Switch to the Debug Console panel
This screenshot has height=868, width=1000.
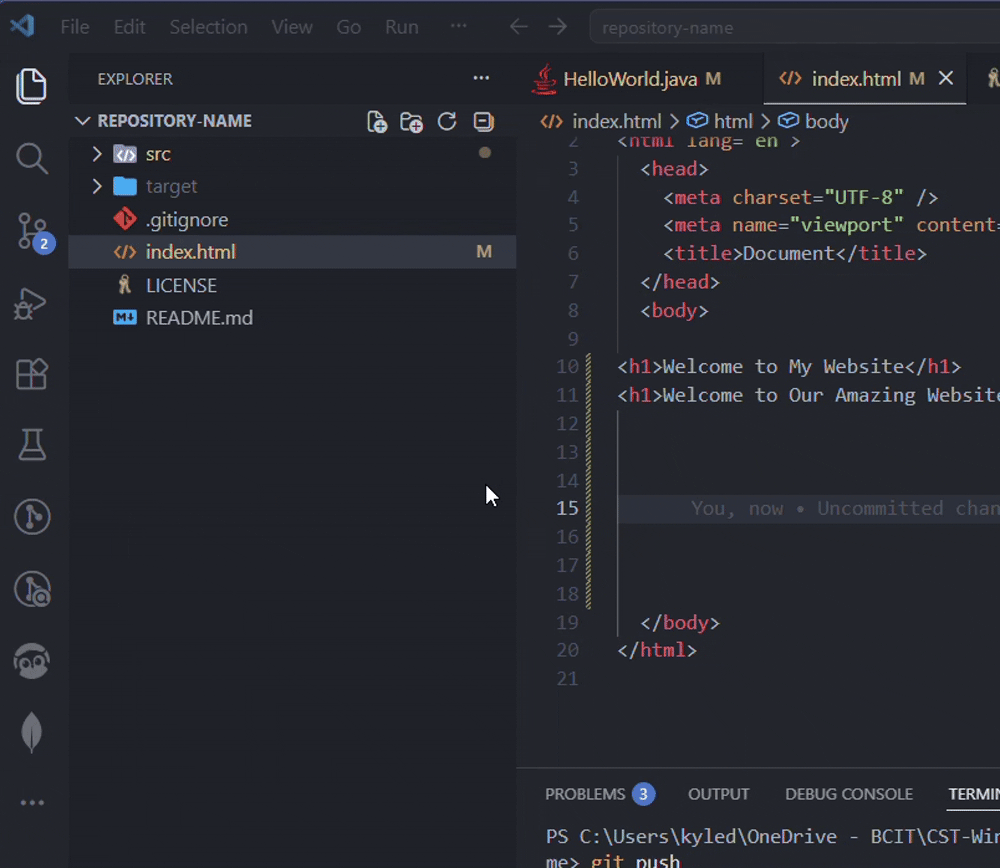(x=849, y=794)
